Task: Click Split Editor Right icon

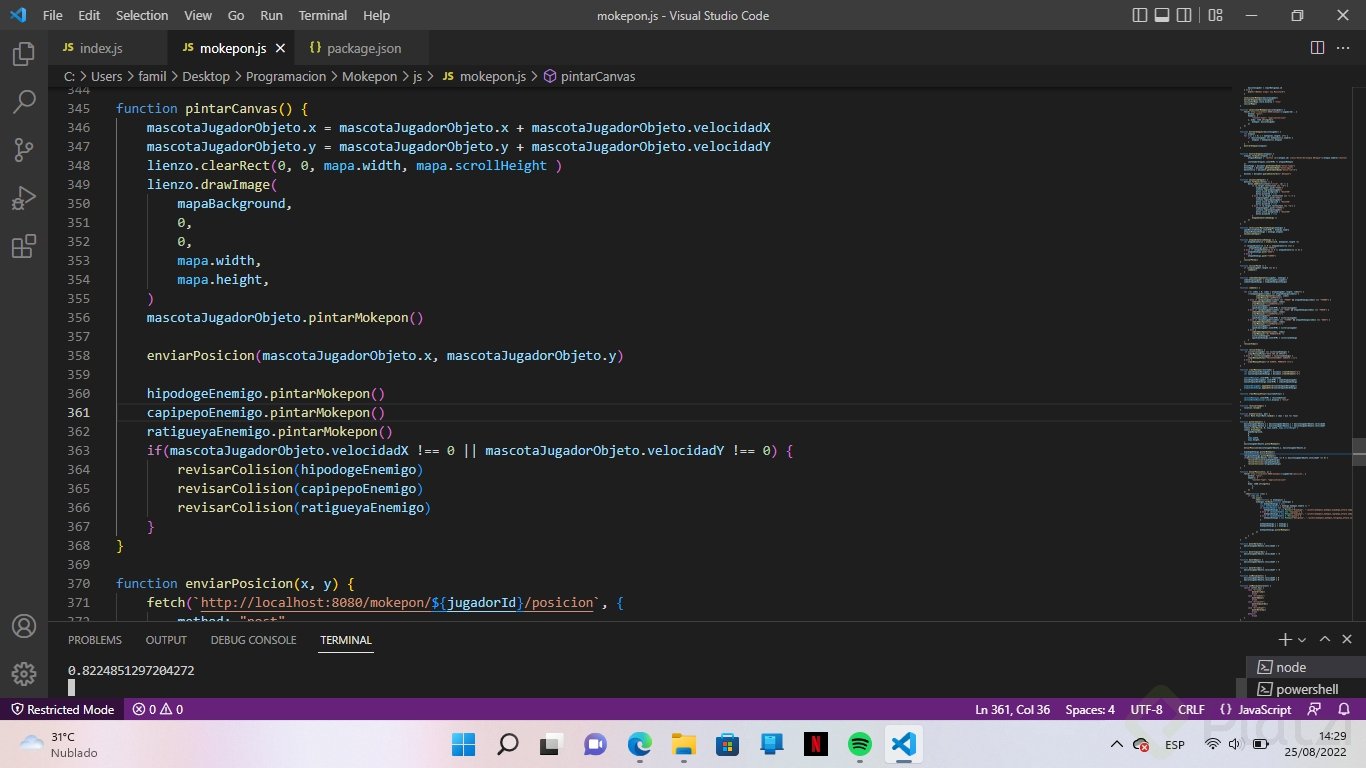Action: pos(1317,48)
